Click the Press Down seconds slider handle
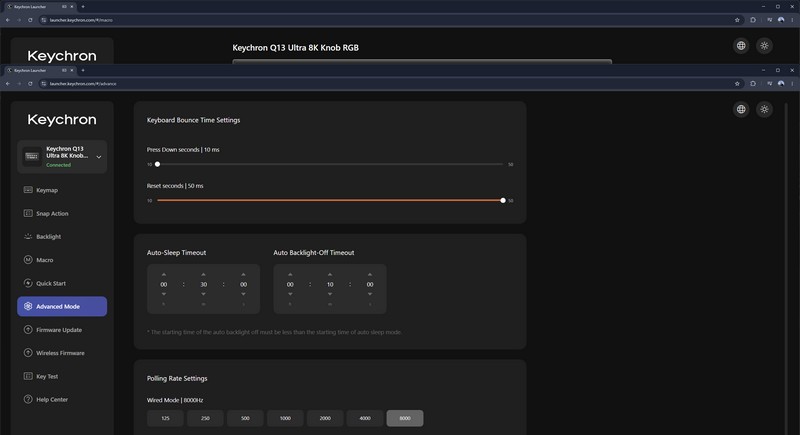Viewport: 800px width, 435px height. click(157, 164)
